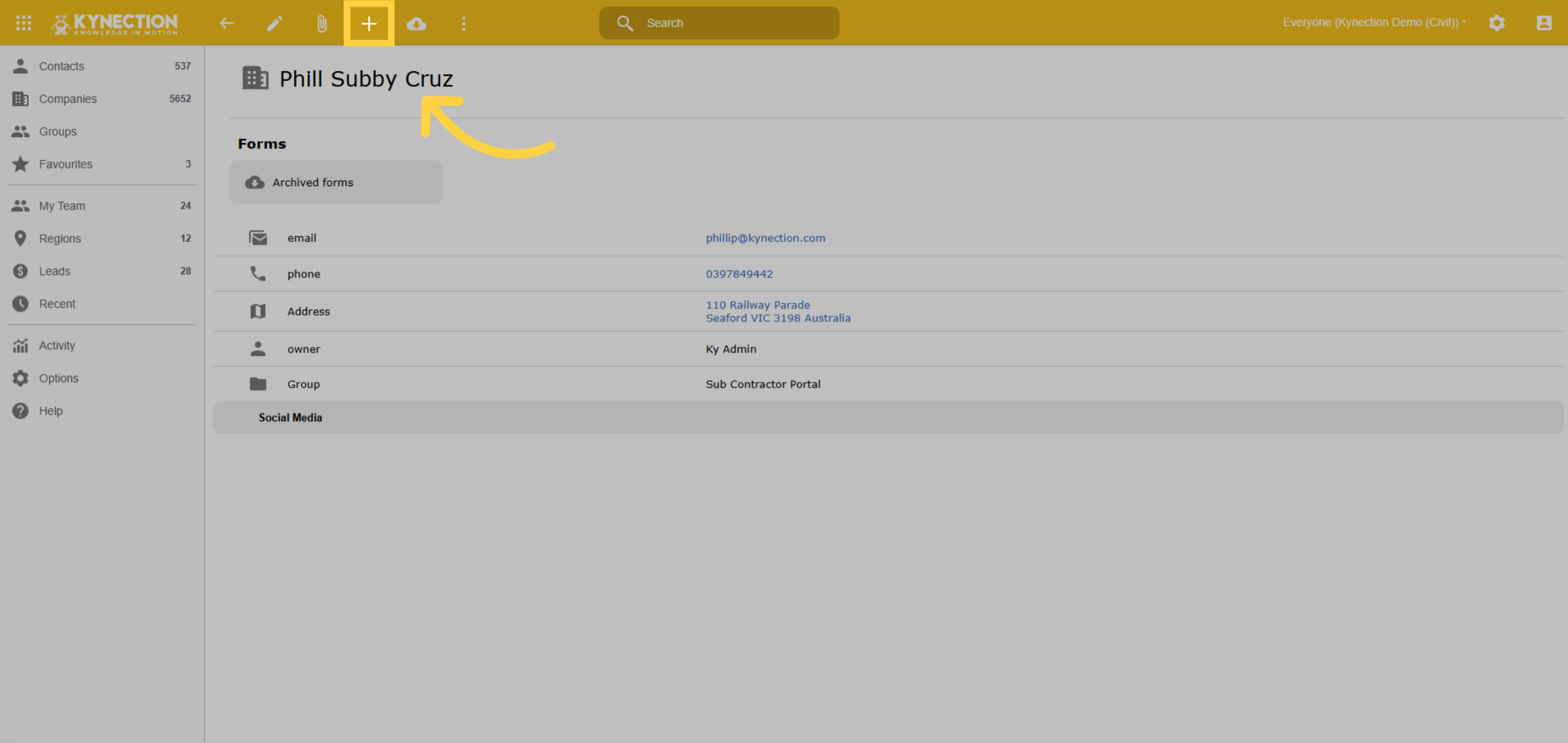Click the Sub Contractor Portal group value
The image size is (1568, 743).
(763, 384)
